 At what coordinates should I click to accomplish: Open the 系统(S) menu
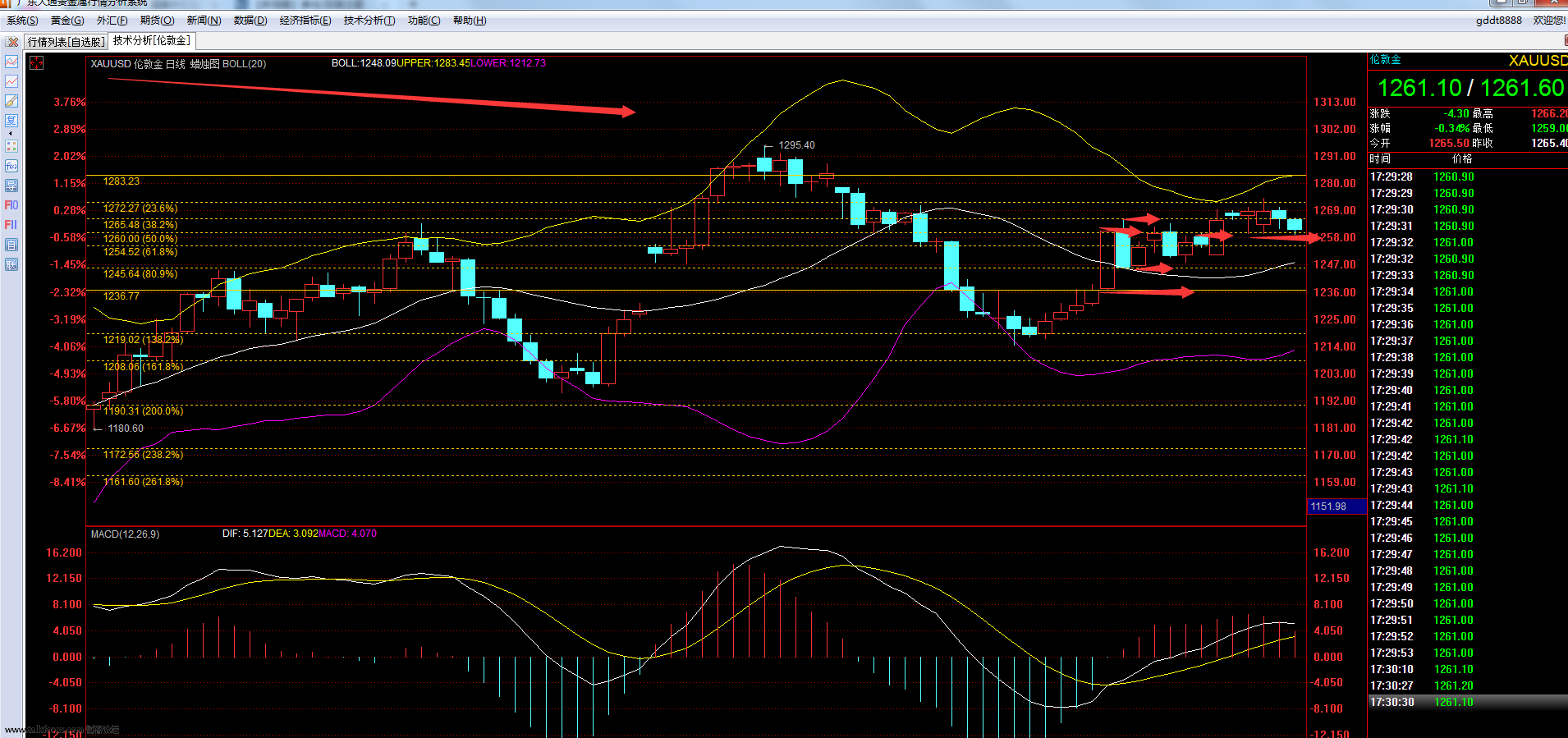pos(22,21)
